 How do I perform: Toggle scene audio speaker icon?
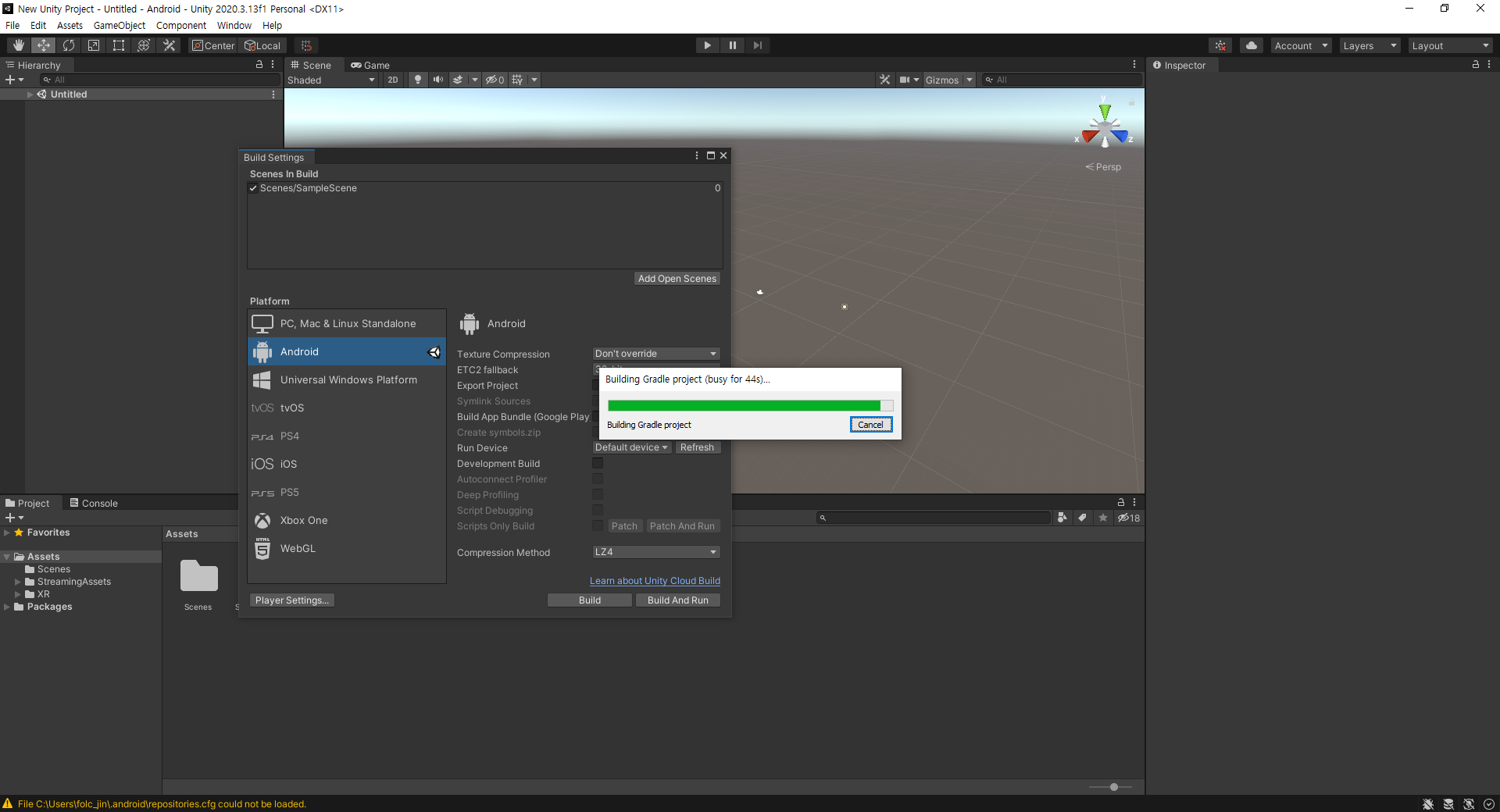coord(437,80)
